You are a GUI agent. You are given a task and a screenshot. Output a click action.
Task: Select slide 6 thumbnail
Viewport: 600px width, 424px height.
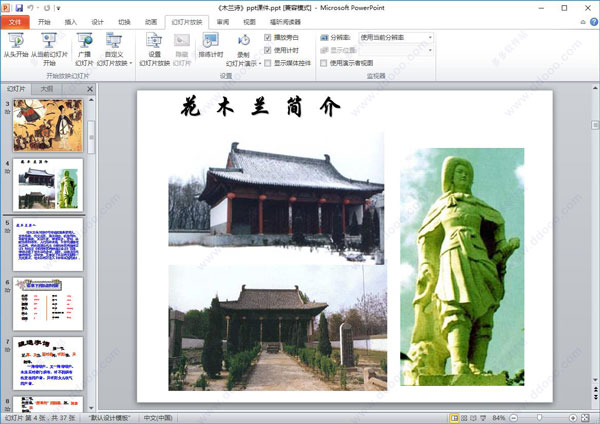[x=48, y=304]
